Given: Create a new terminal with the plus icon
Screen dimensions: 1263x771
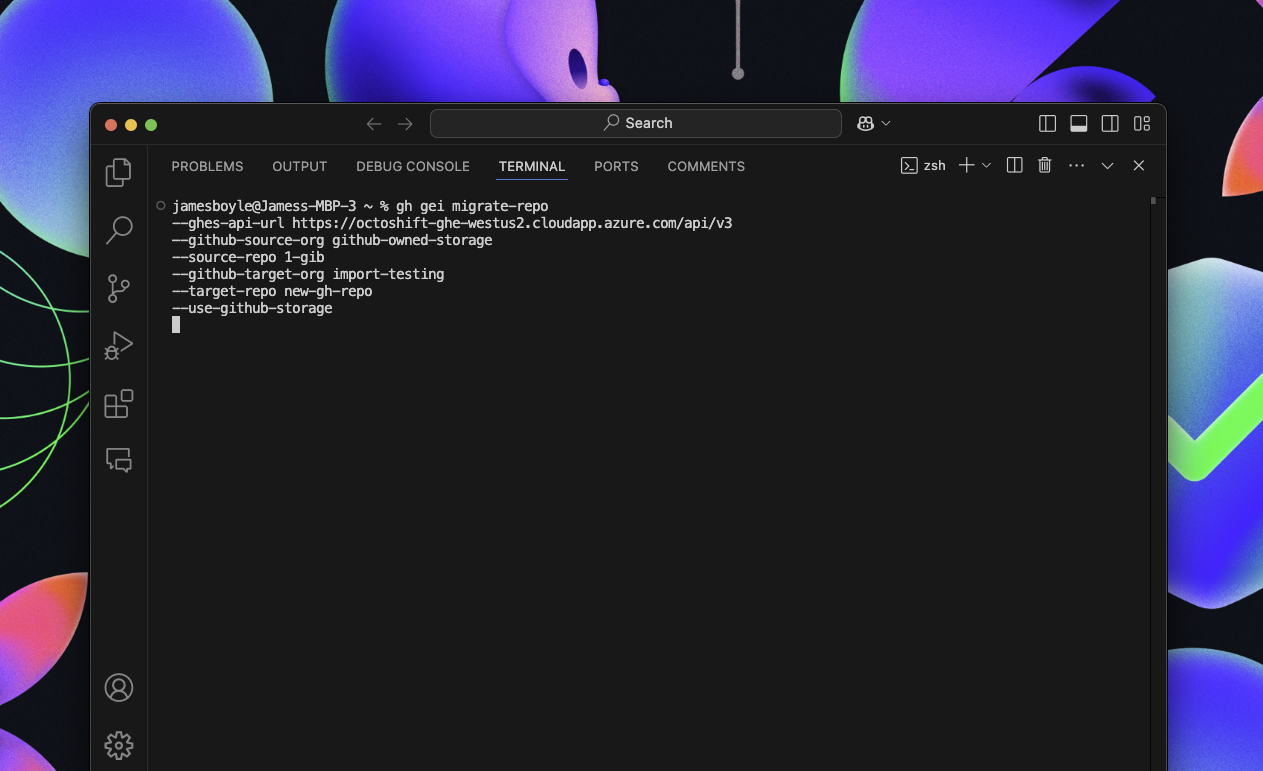Looking at the screenshot, I should click(966, 165).
